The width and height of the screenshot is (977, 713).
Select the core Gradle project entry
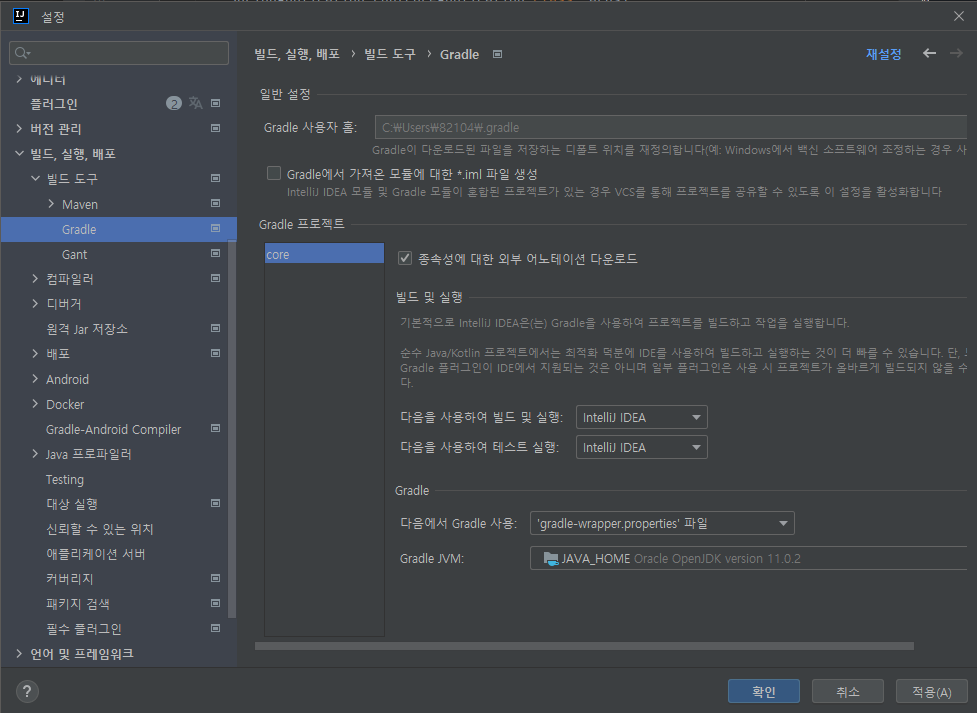[324, 254]
